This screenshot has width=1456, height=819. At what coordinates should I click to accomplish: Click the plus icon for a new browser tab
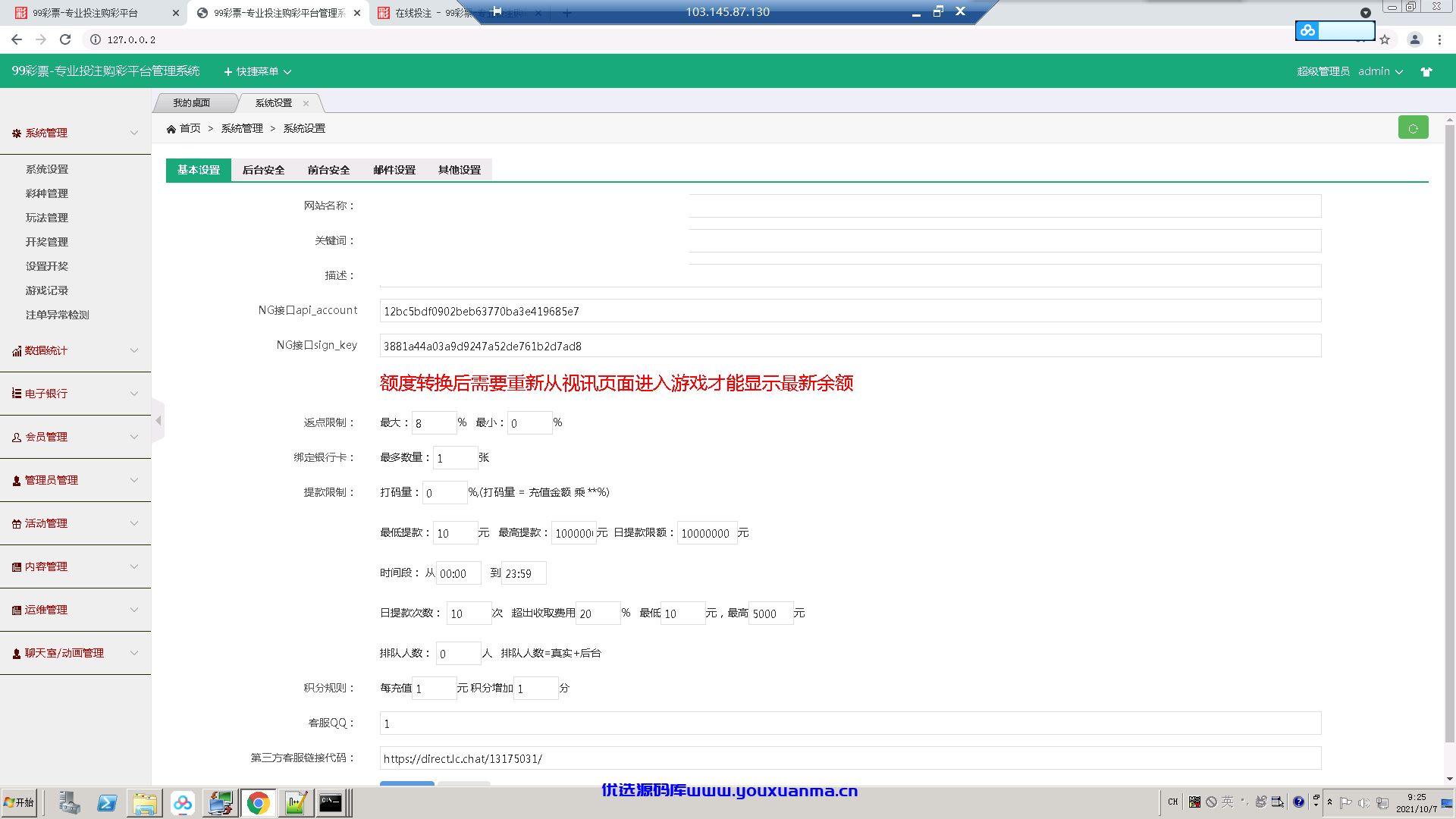pyautogui.click(x=567, y=13)
